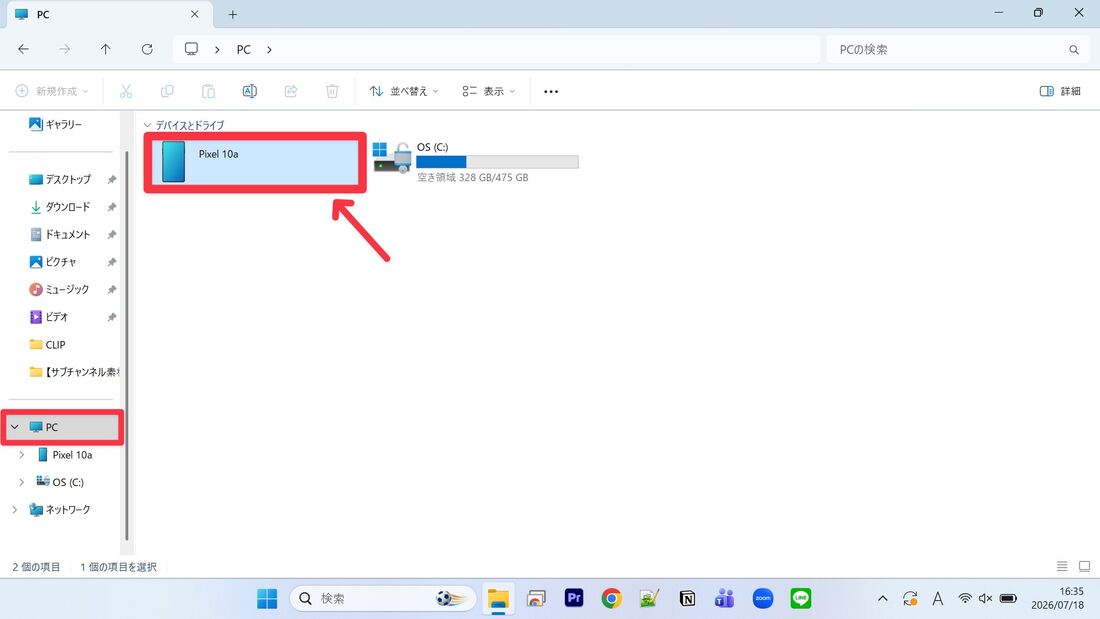Click the chevron after PC in address bar
The image size is (1100, 619).
coord(269,50)
